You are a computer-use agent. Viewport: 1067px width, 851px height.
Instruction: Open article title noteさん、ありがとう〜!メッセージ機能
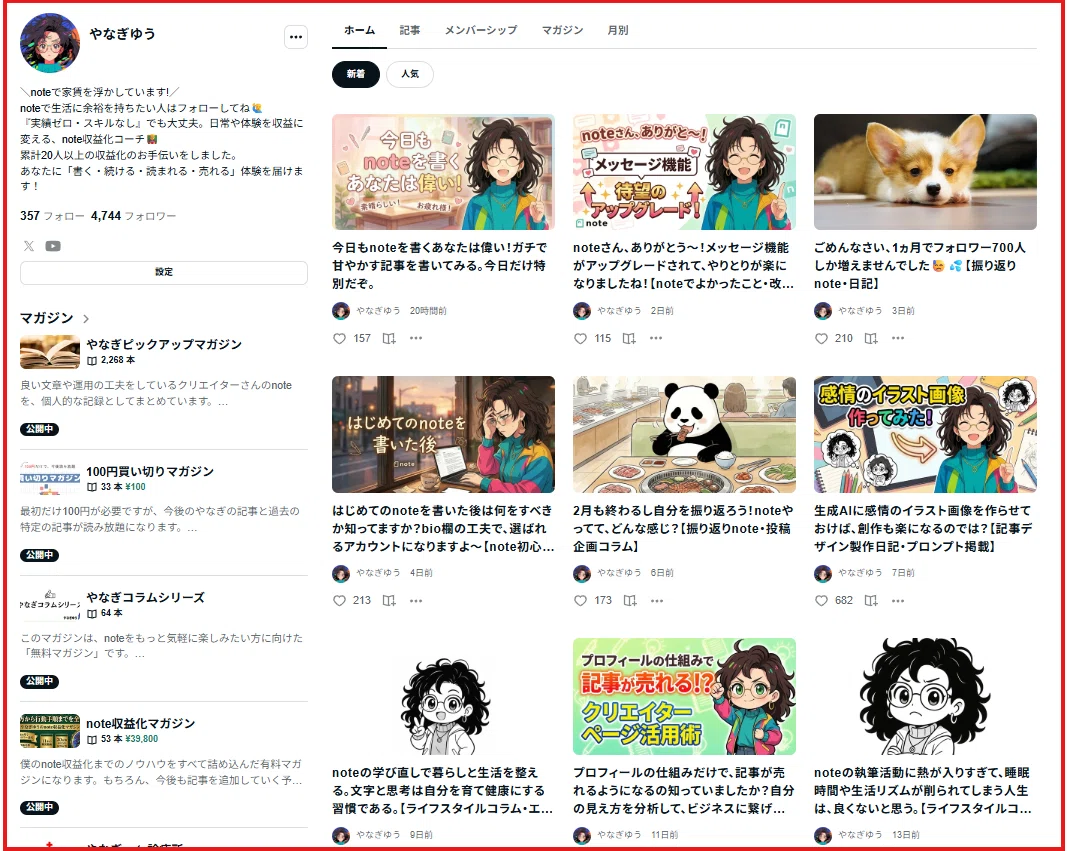pyautogui.click(x=683, y=265)
